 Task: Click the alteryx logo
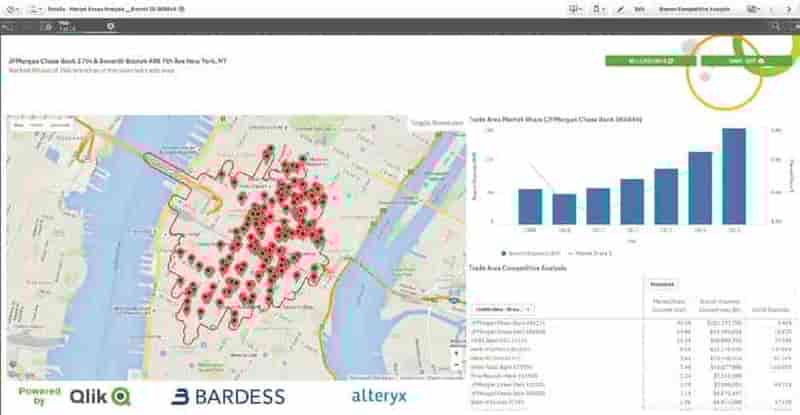[x=379, y=396]
